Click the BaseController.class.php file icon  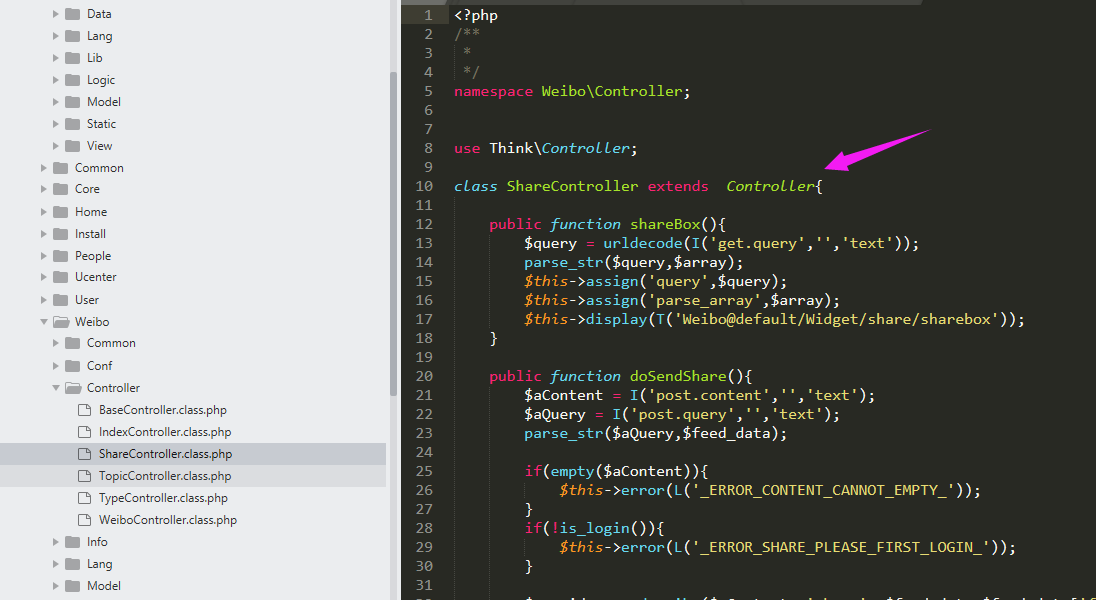point(85,410)
